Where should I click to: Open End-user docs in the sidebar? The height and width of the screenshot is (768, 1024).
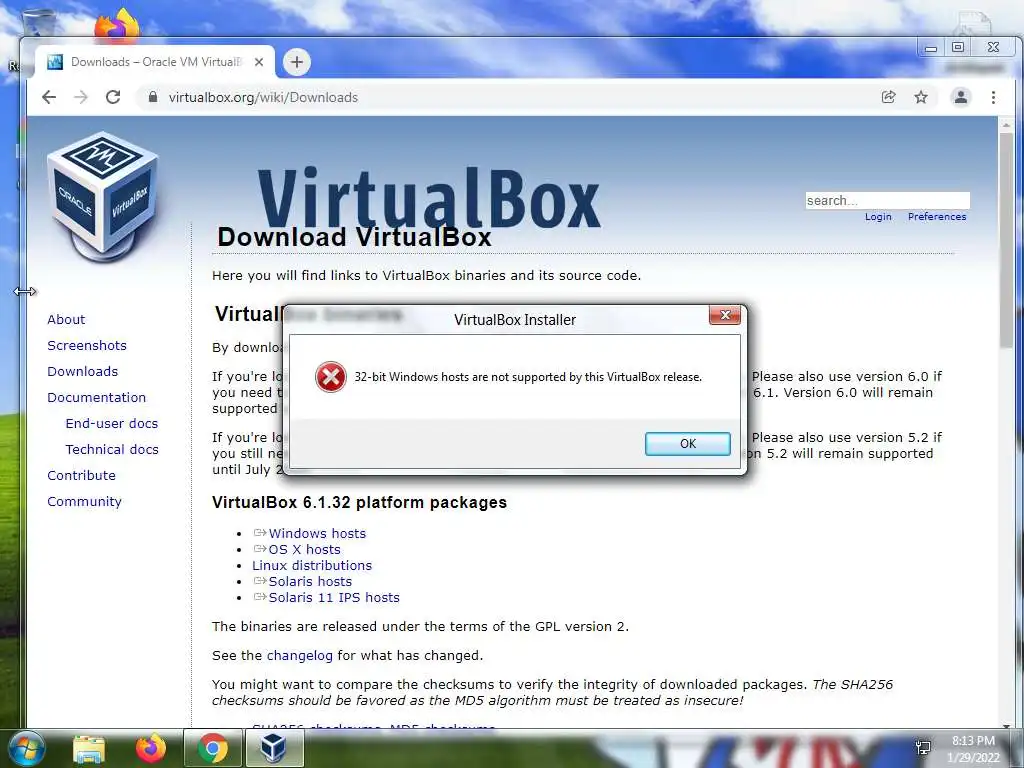pos(112,424)
